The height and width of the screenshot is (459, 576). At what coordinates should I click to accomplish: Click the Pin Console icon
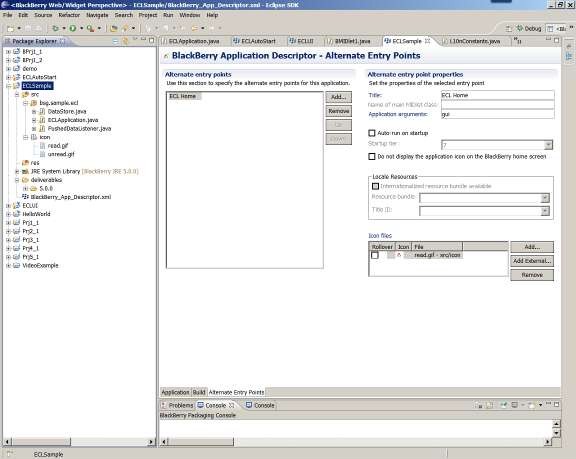(504, 405)
